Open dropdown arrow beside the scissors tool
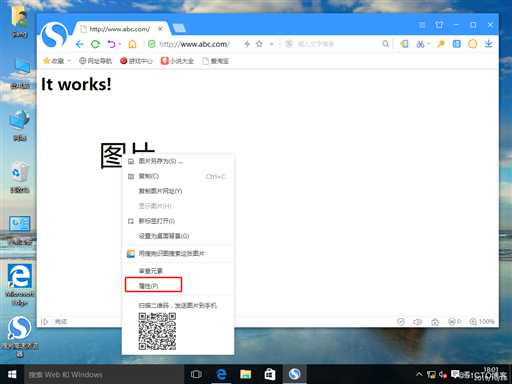The width and height of the screenshot is (512, 384). pos(429,44)
